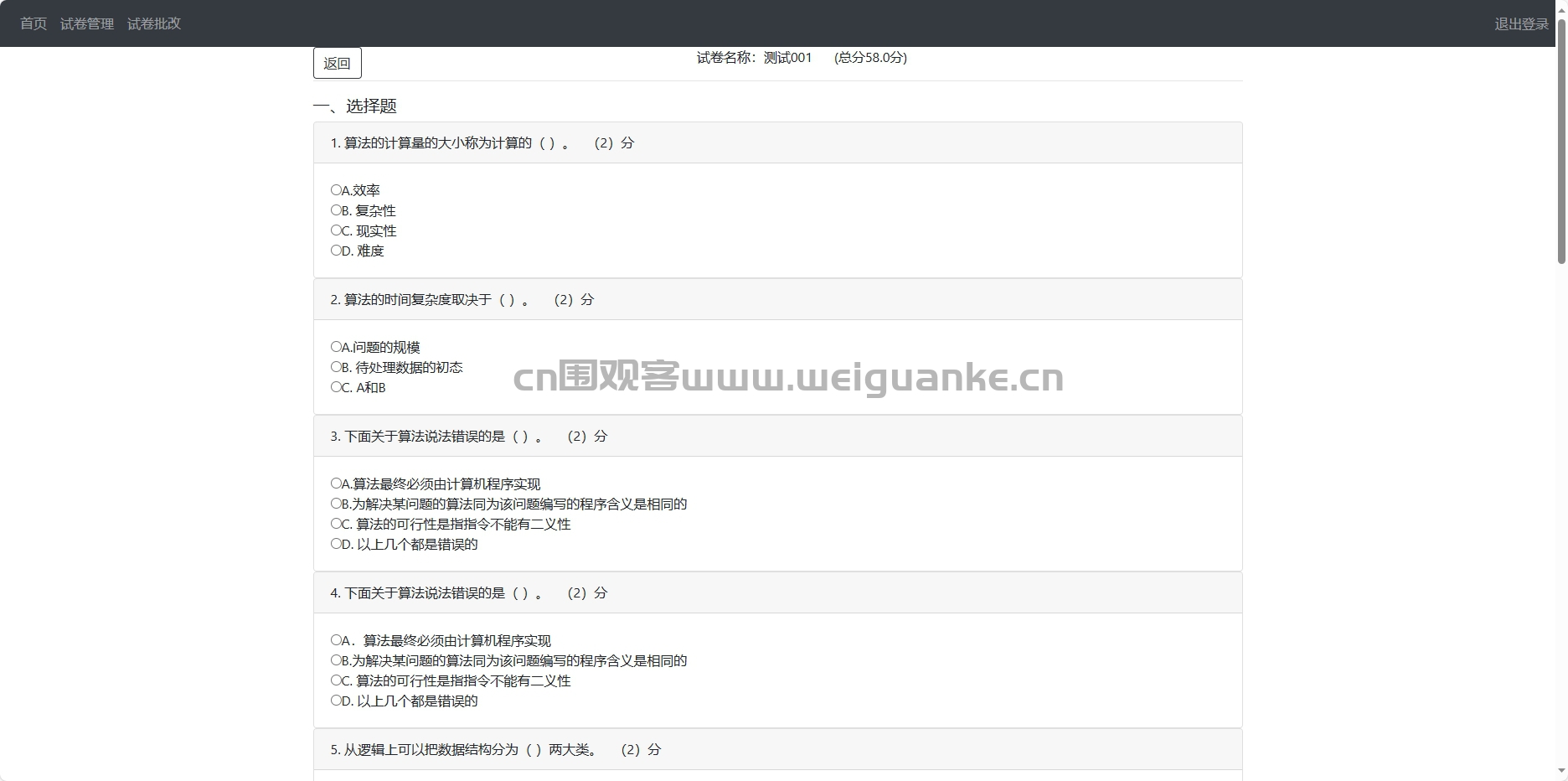Mark option C 算法的可行性 in question 4
This screenshot has width=1568, height=781.
336,680
